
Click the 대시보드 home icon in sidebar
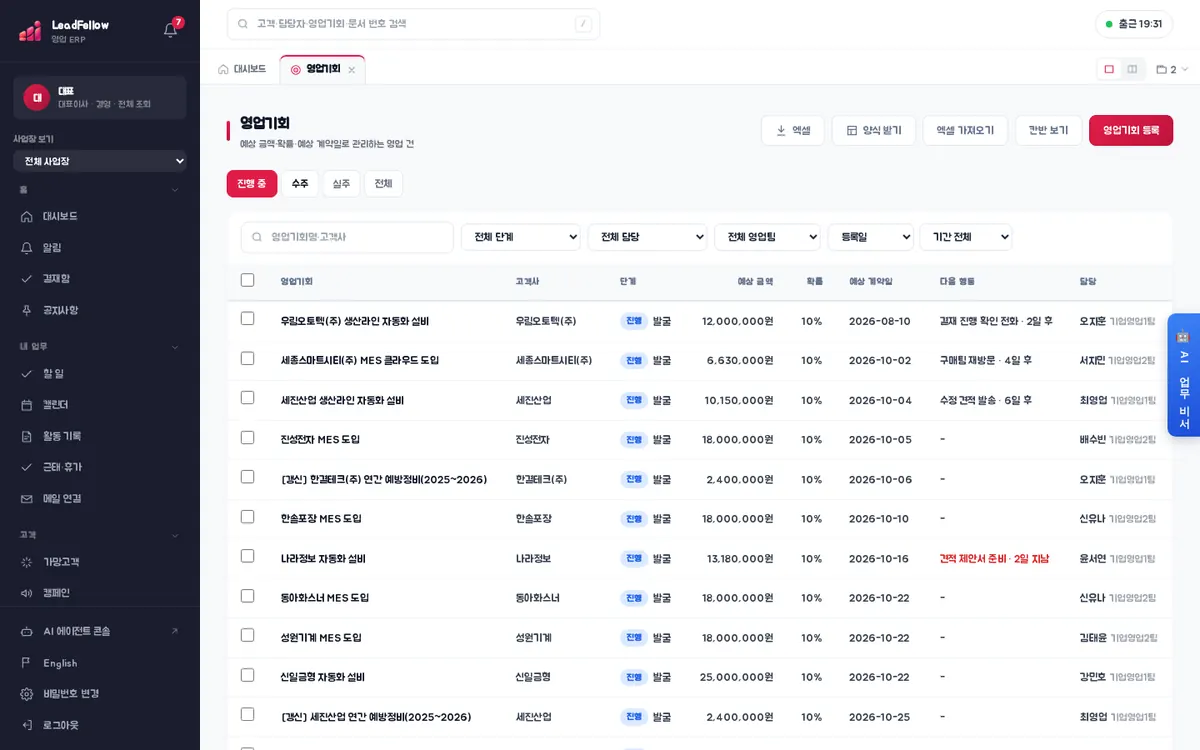pos(27,216)
